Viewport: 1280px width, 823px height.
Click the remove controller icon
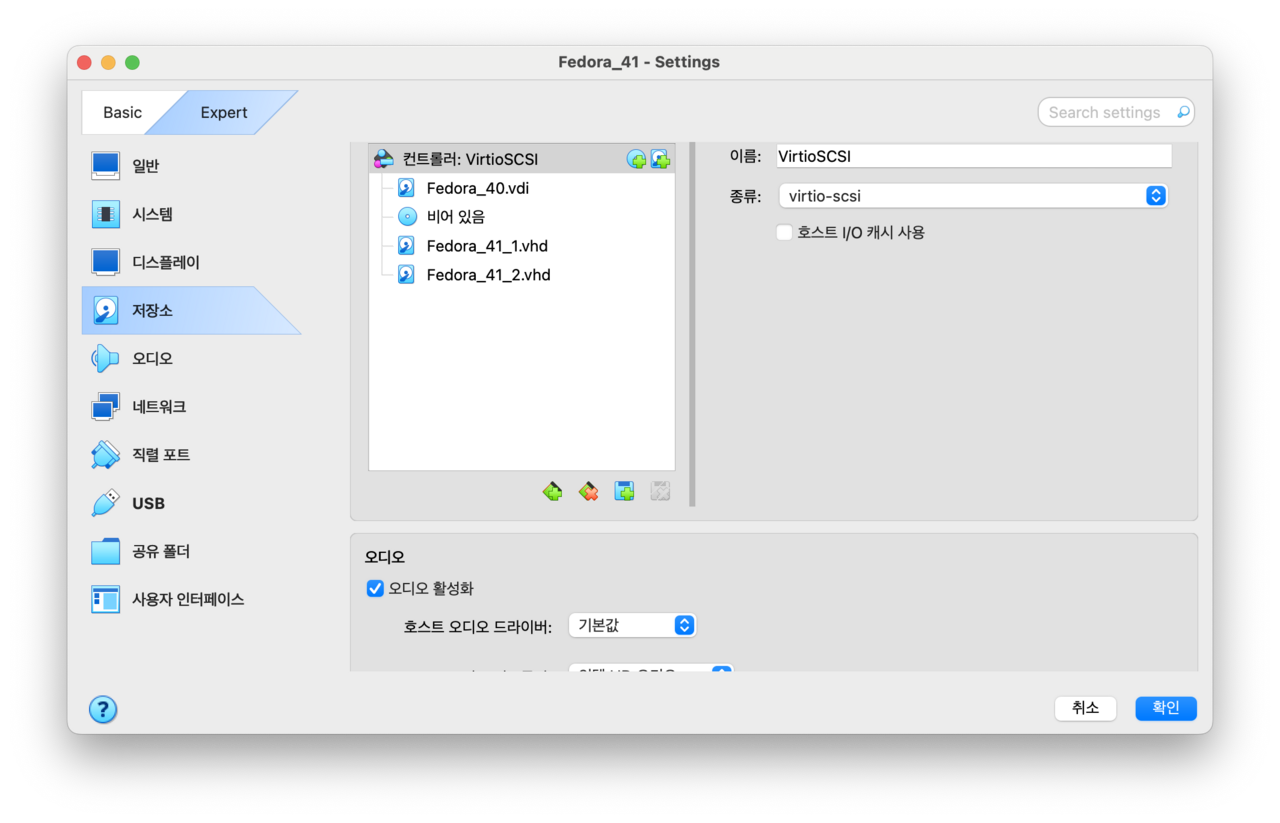(x=588, y=491)
